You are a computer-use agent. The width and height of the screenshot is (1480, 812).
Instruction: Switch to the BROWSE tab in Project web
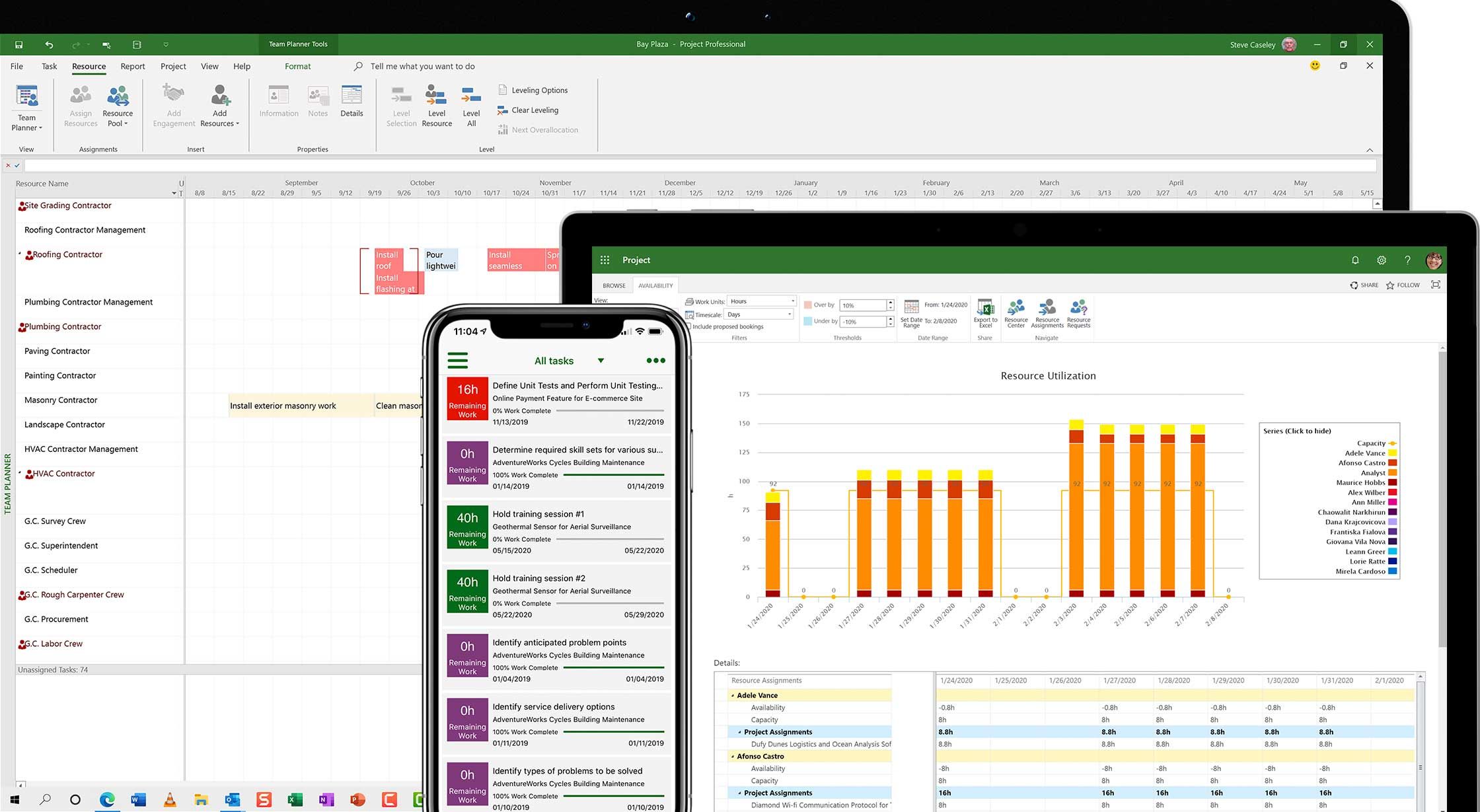[x=614, y=285]
